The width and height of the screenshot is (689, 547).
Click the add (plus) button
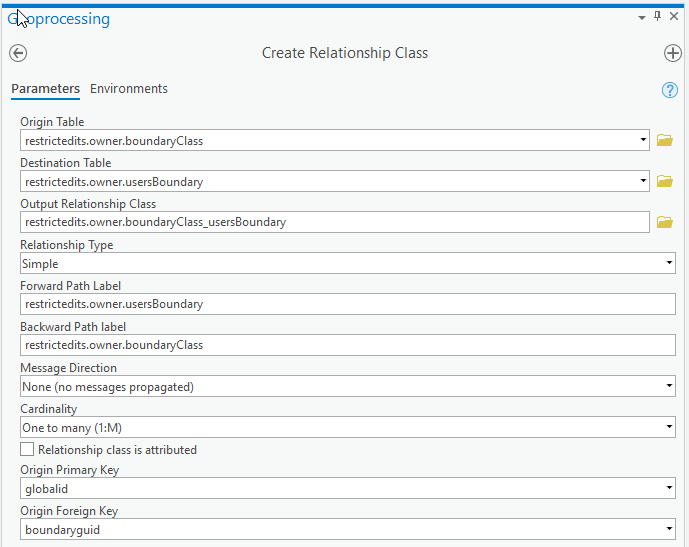point(672,53)
